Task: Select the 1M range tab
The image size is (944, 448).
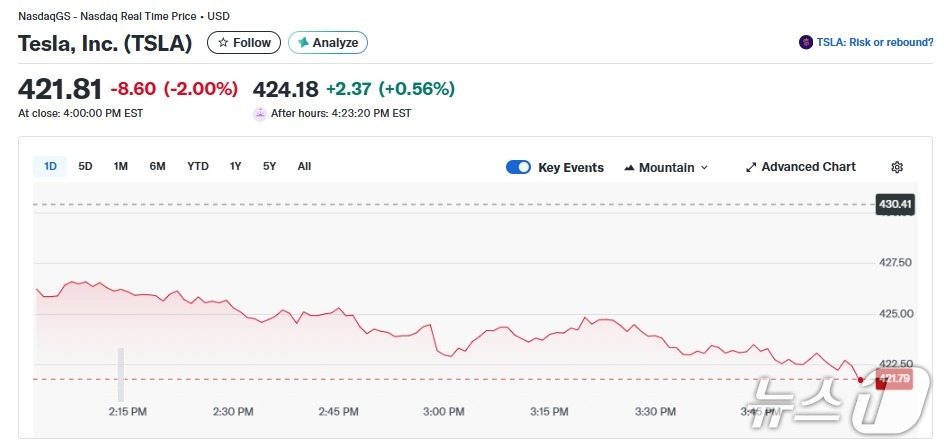Action: point(121,166)
